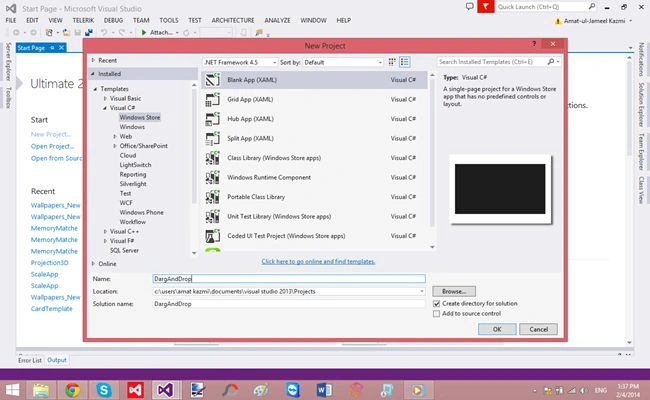This screenshot has height=400, width=650.
Task: Expand the Online templates section
Action: point(93,264)
